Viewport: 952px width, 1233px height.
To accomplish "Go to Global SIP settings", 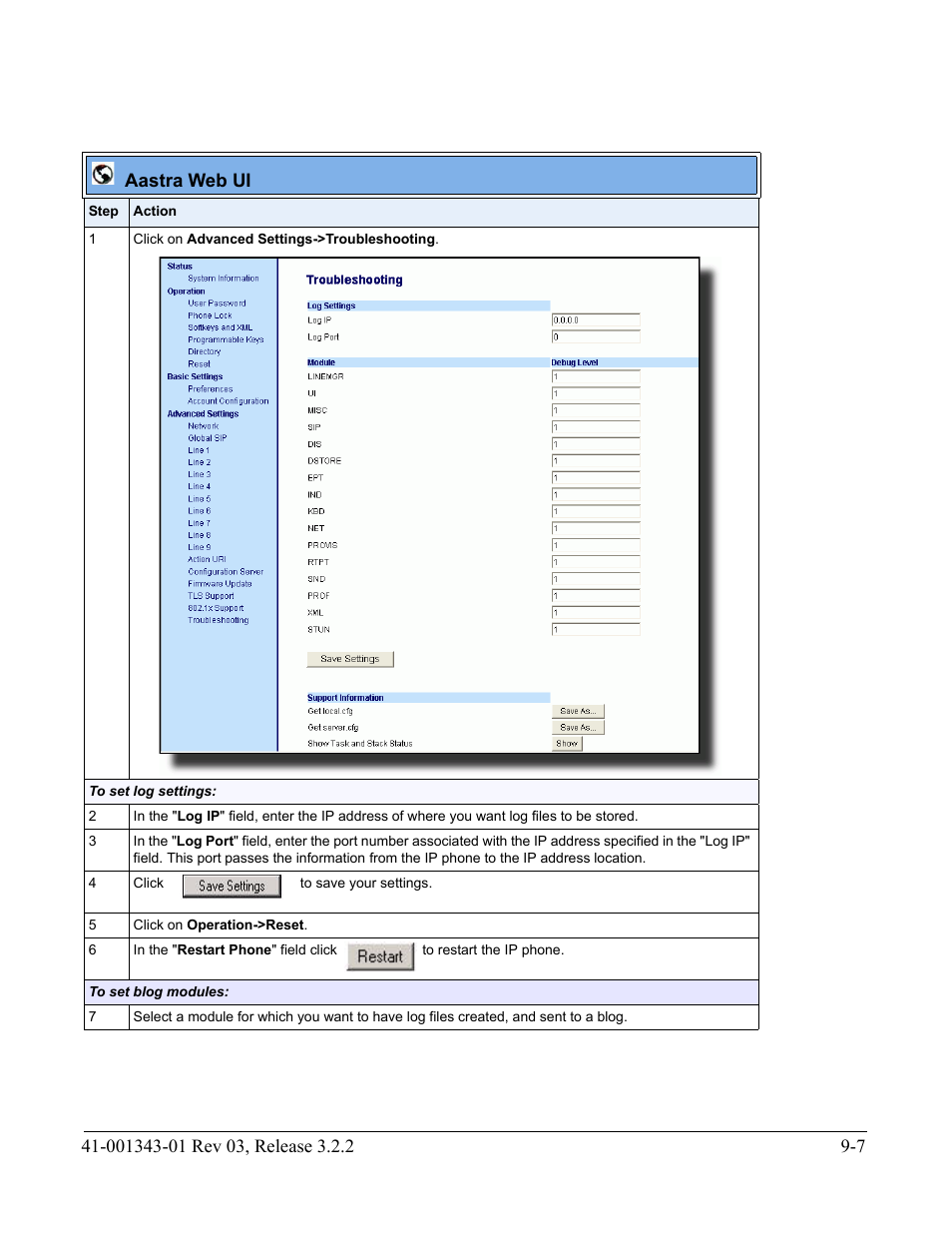I will click(207, 437).
